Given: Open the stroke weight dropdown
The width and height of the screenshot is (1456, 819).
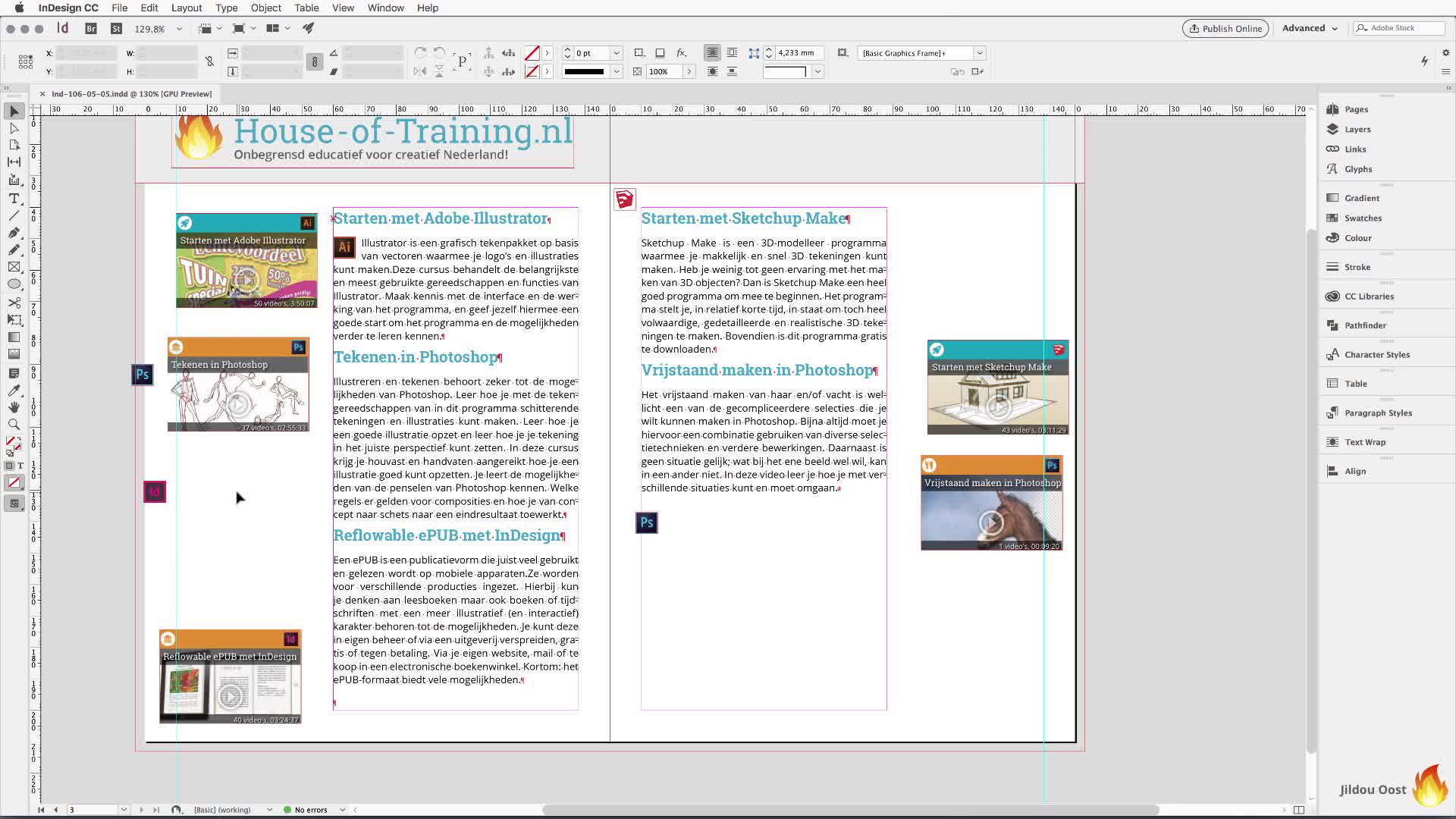Looking at the screenshot, I should point(617,53).
